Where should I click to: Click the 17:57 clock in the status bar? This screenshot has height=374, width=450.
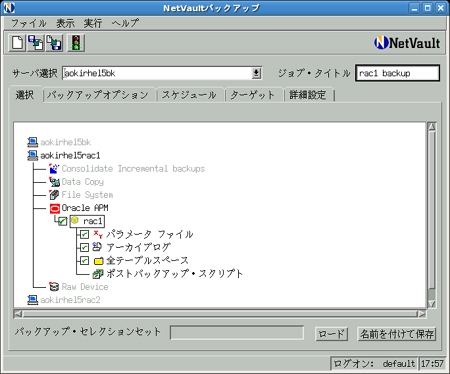(x=432, y=363)
